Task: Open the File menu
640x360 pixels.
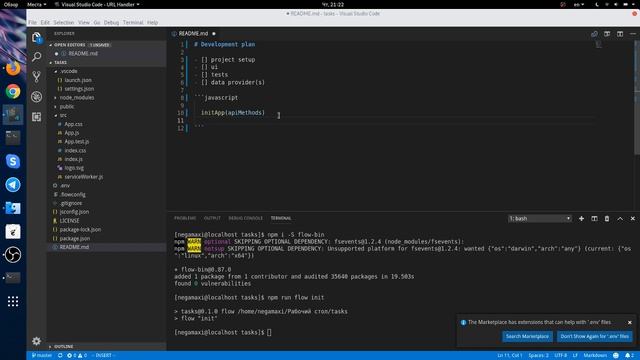Action: point(32,22)
